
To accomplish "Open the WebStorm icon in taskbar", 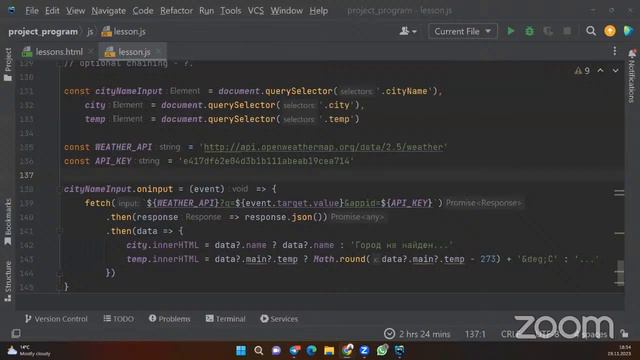I will click(400, 351).
